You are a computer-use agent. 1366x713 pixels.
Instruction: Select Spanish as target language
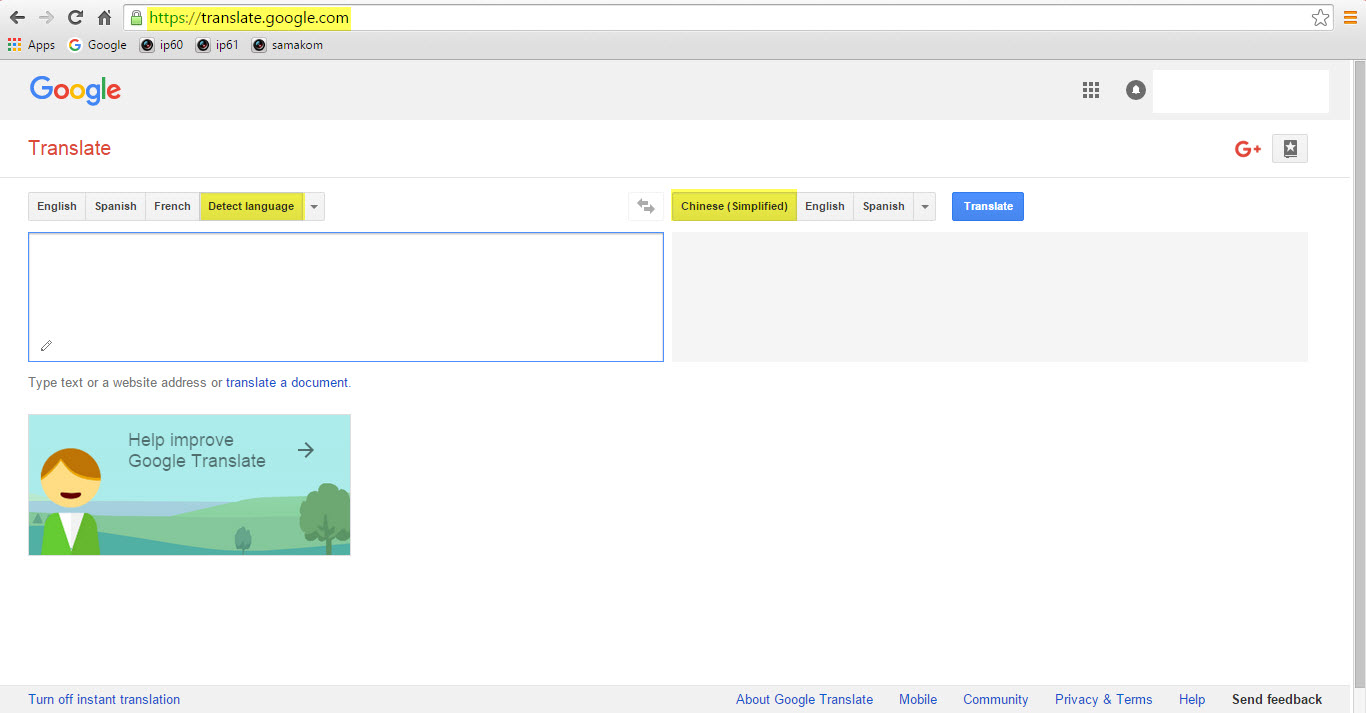[x=884, y=206]
